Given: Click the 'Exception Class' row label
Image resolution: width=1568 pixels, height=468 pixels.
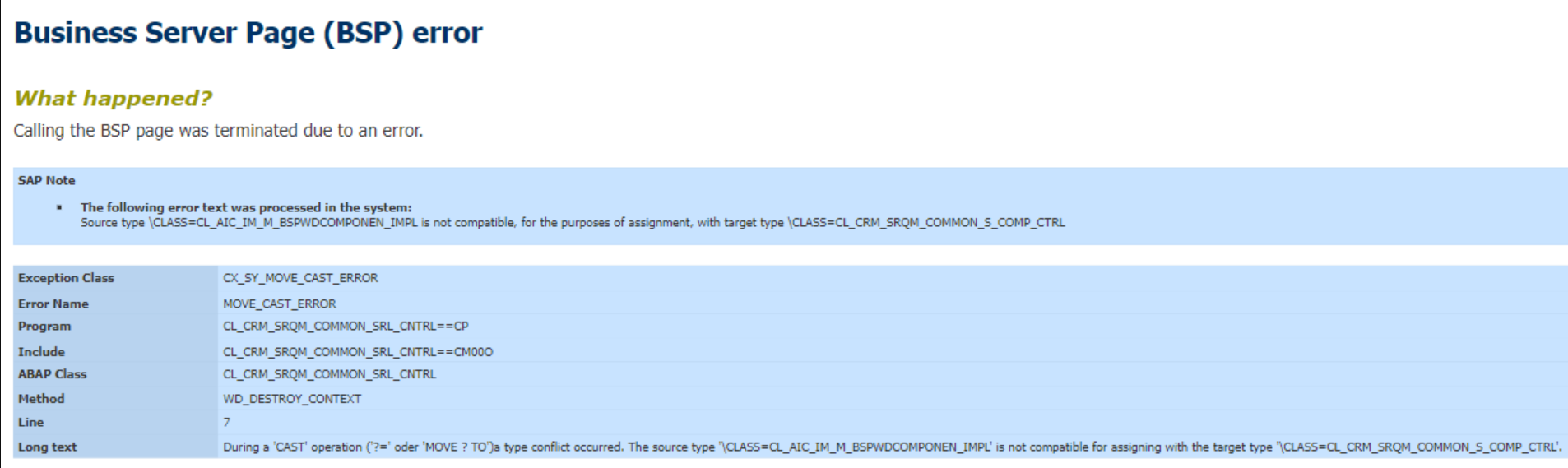Looking at the screenshot, I should tap(66, 278).
